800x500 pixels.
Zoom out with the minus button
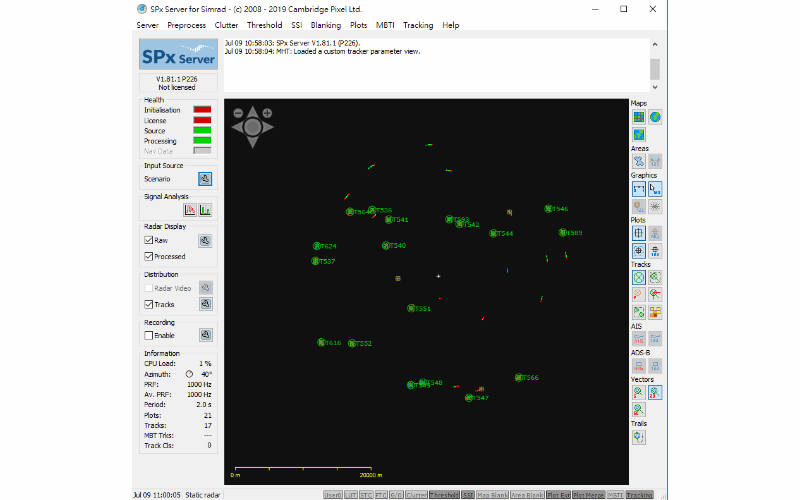tap(238, 113)
